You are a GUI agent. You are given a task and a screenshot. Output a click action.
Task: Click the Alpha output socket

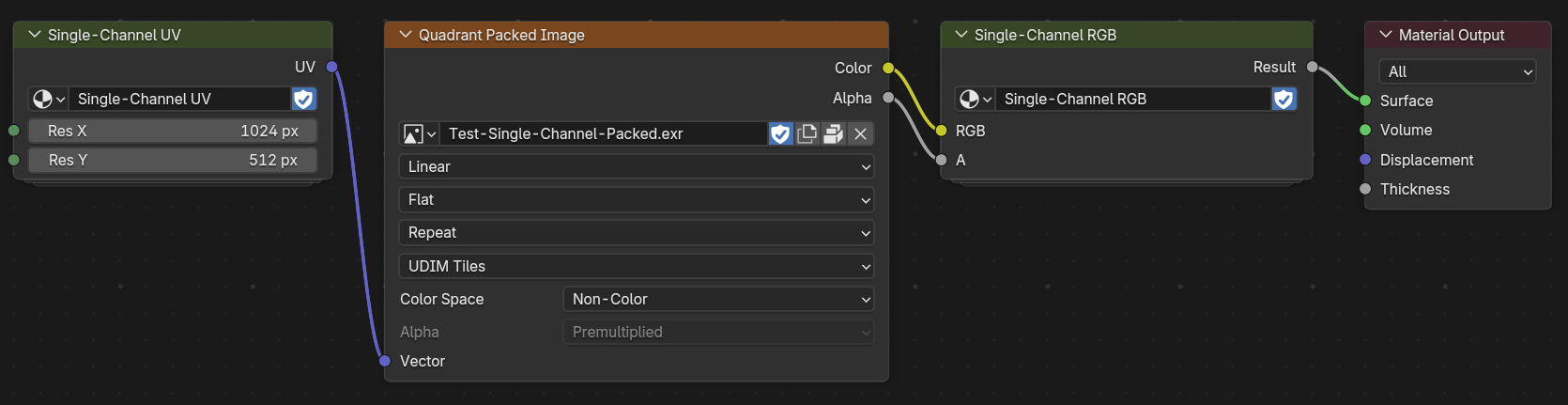pyautogui.click(x=888, y=98)
